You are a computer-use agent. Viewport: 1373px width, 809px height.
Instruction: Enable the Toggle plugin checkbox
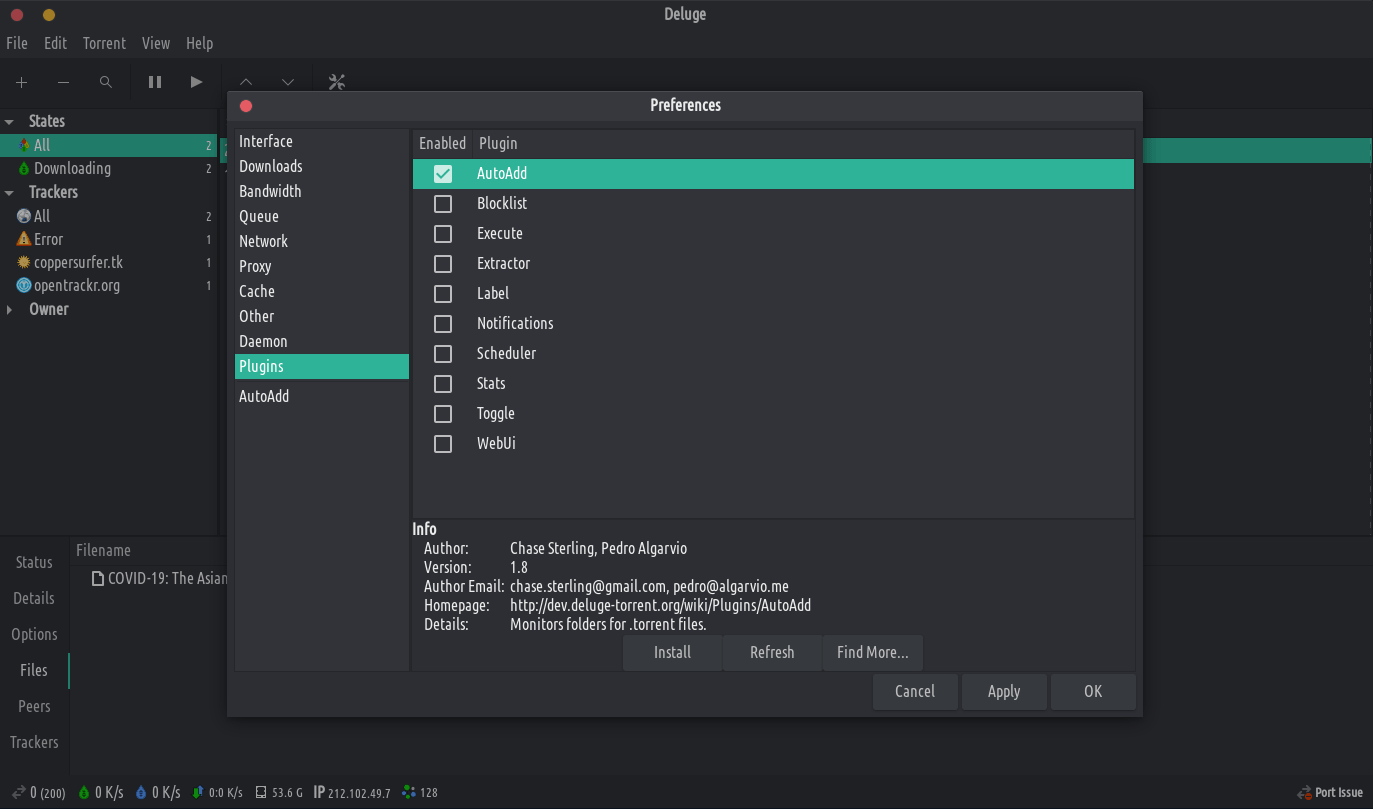[443, 413]
